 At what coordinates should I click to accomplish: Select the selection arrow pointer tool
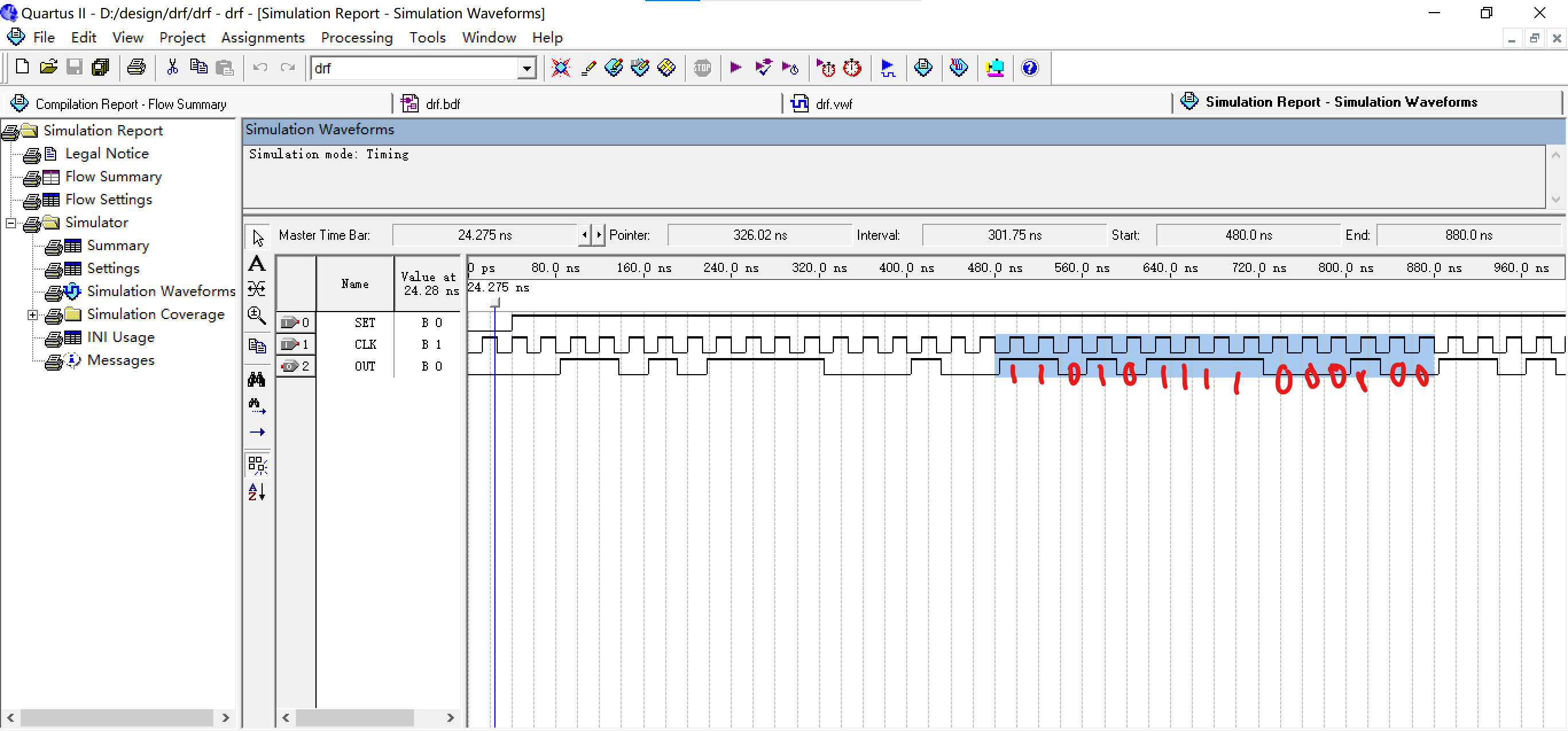258,238
